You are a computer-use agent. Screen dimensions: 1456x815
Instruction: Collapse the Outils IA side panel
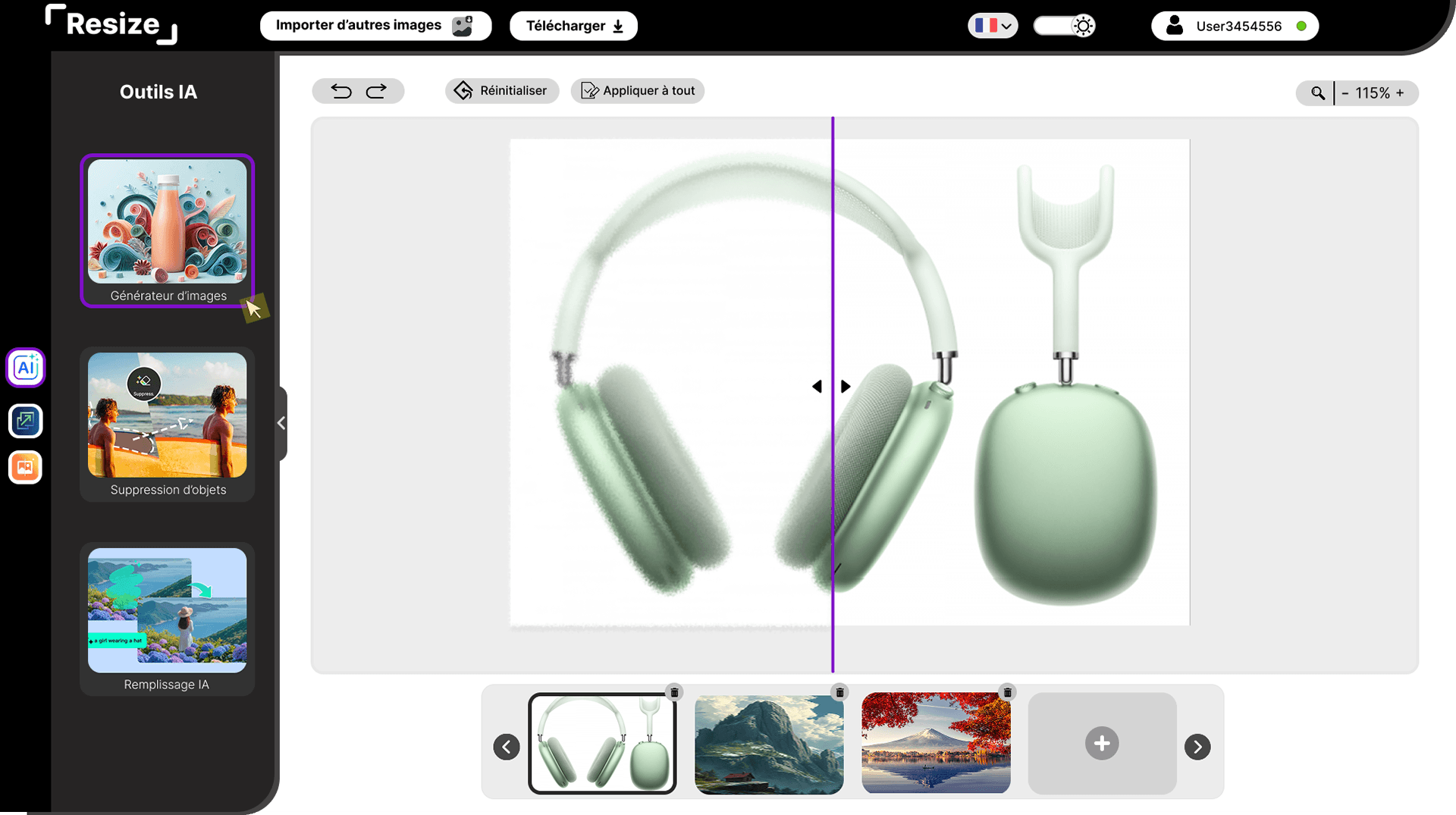[x=281, y=423]
